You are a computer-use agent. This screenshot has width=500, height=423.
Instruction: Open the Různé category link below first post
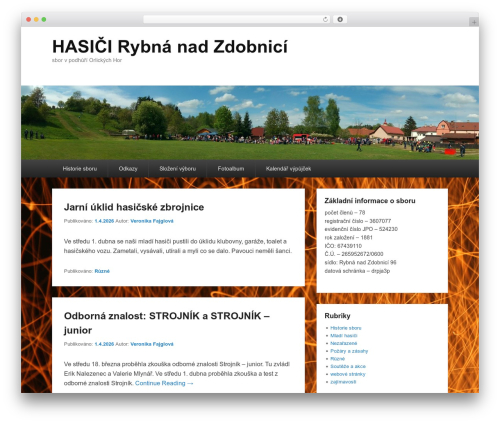[x=102, y=271]
